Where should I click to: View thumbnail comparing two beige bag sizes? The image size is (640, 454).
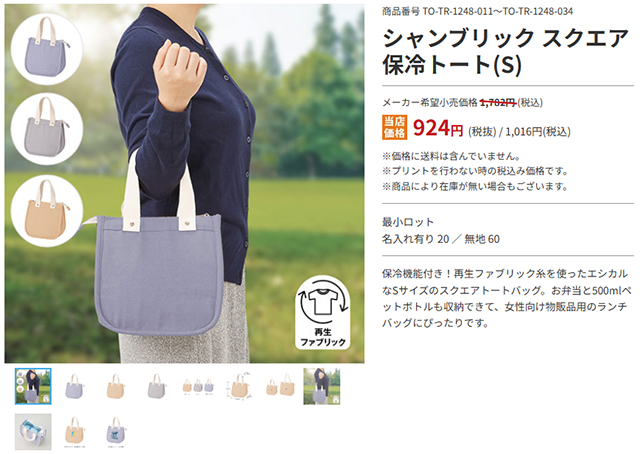280,386
